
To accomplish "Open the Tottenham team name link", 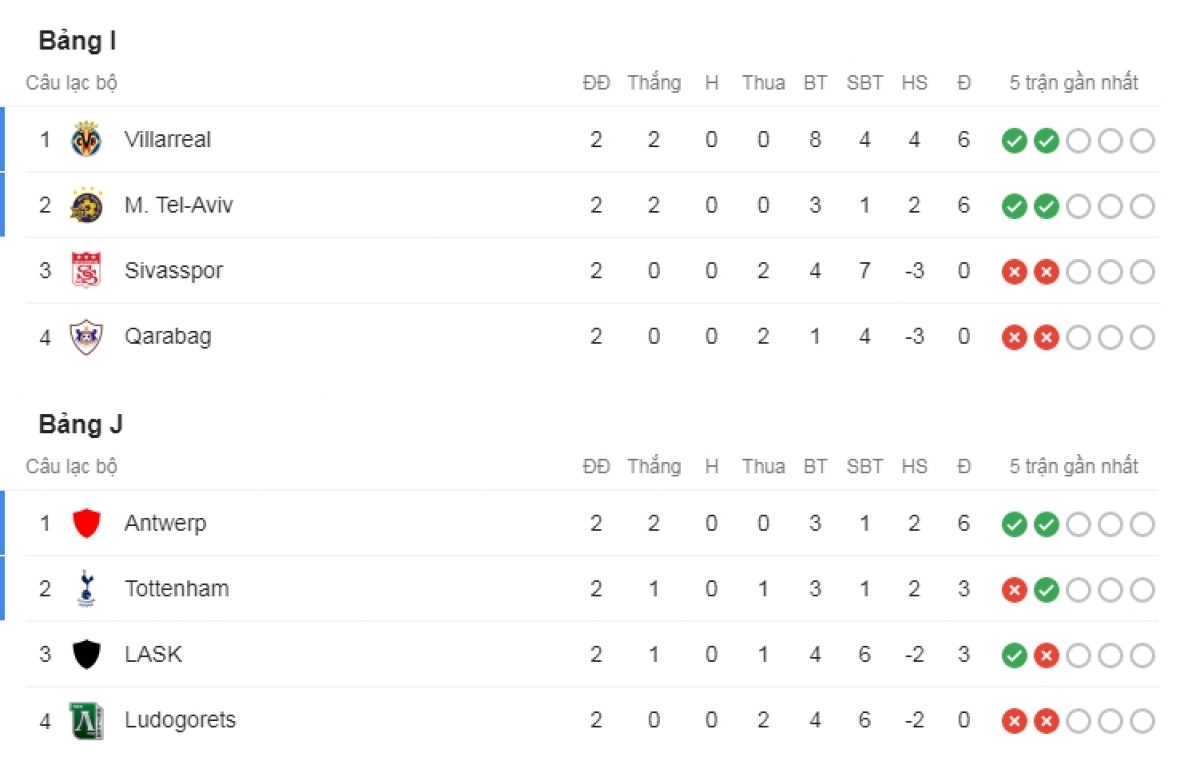I will [177, 589].
